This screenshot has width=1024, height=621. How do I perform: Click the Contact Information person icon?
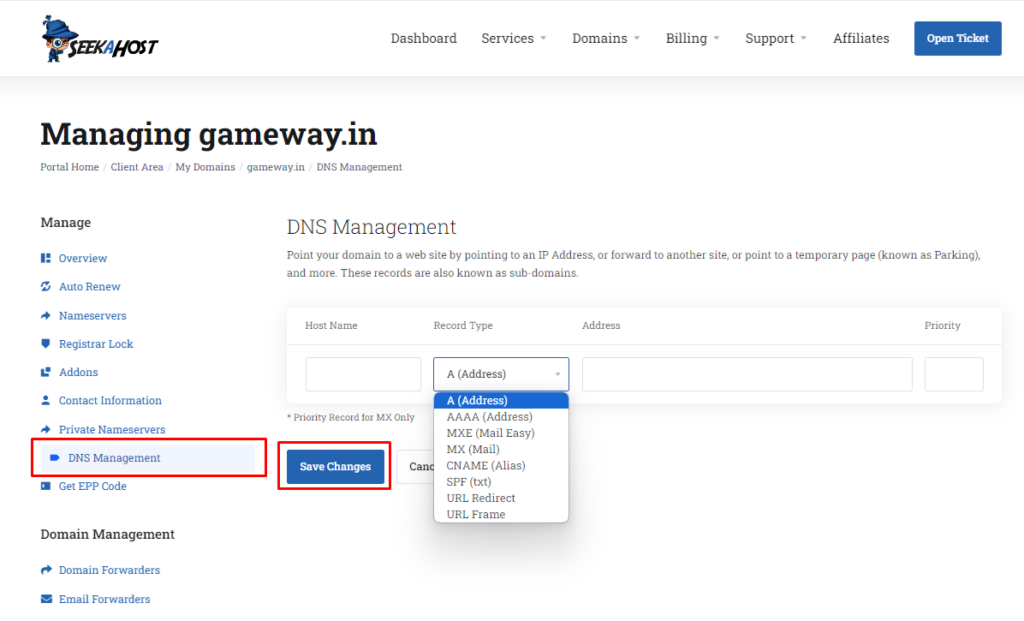click(x=46, y=400)
